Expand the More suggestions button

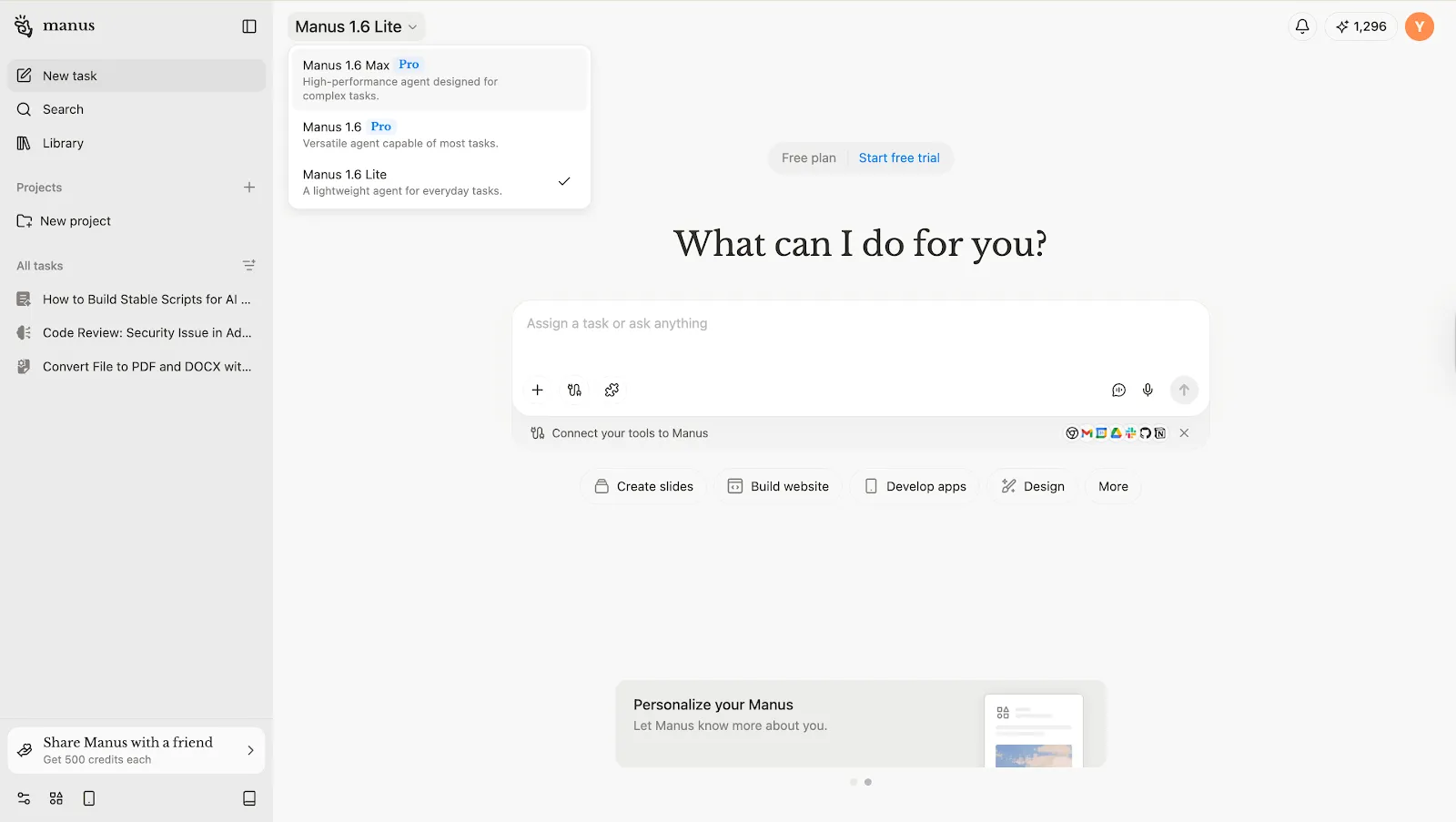coord(1113,486)
